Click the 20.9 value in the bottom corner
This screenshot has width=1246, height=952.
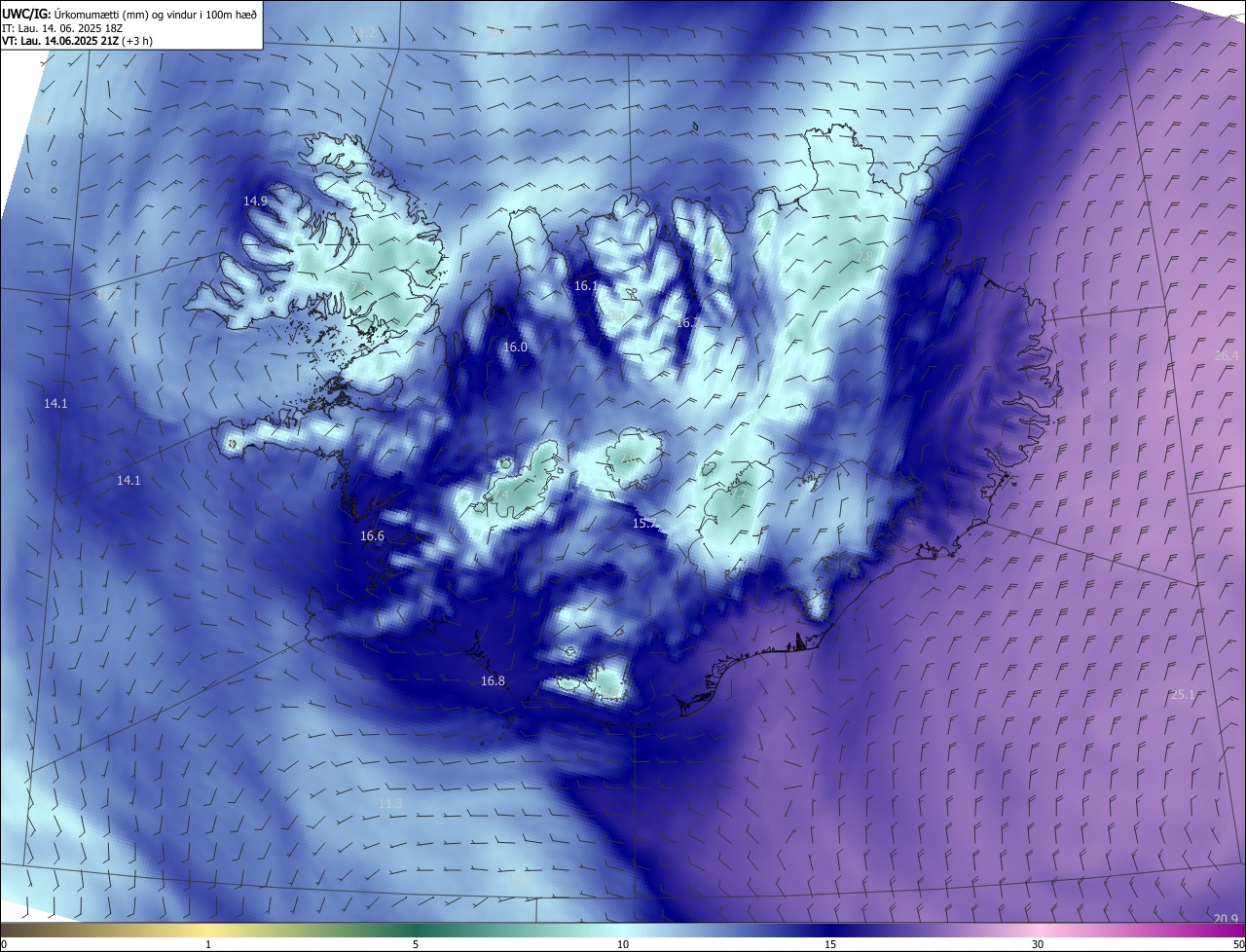pyautogui.click(x=1226, y=919)
